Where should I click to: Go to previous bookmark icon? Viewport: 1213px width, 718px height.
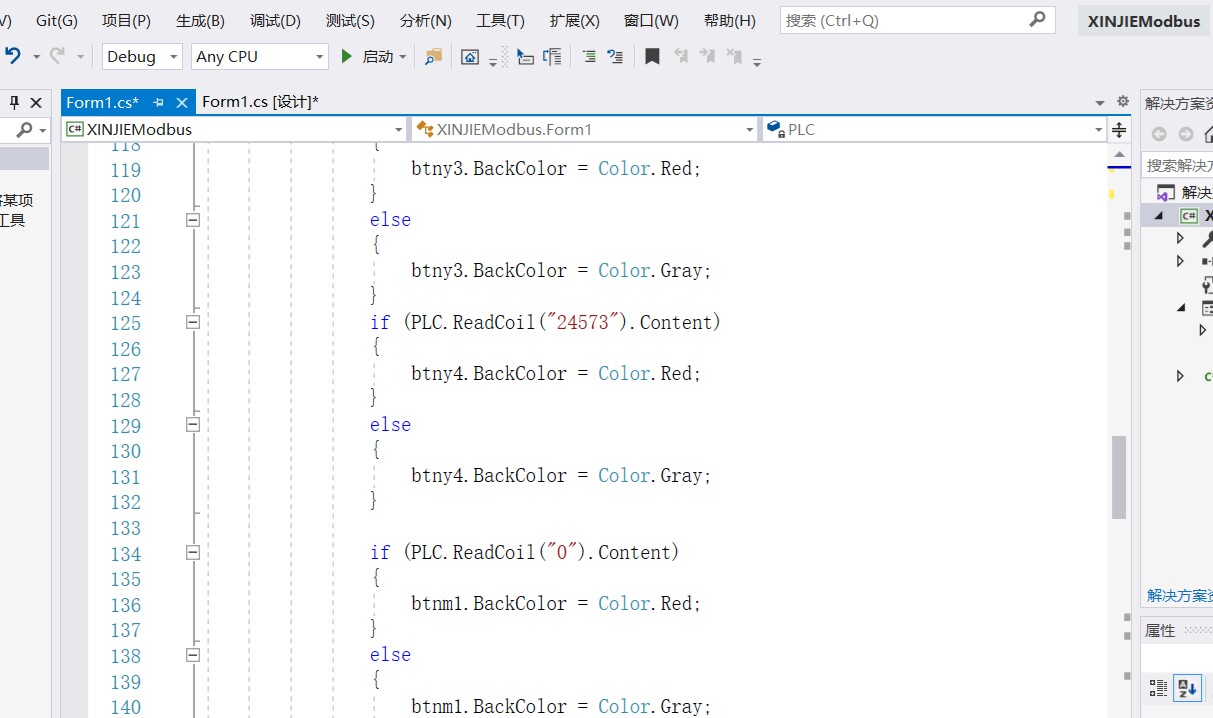click(681, 57)
